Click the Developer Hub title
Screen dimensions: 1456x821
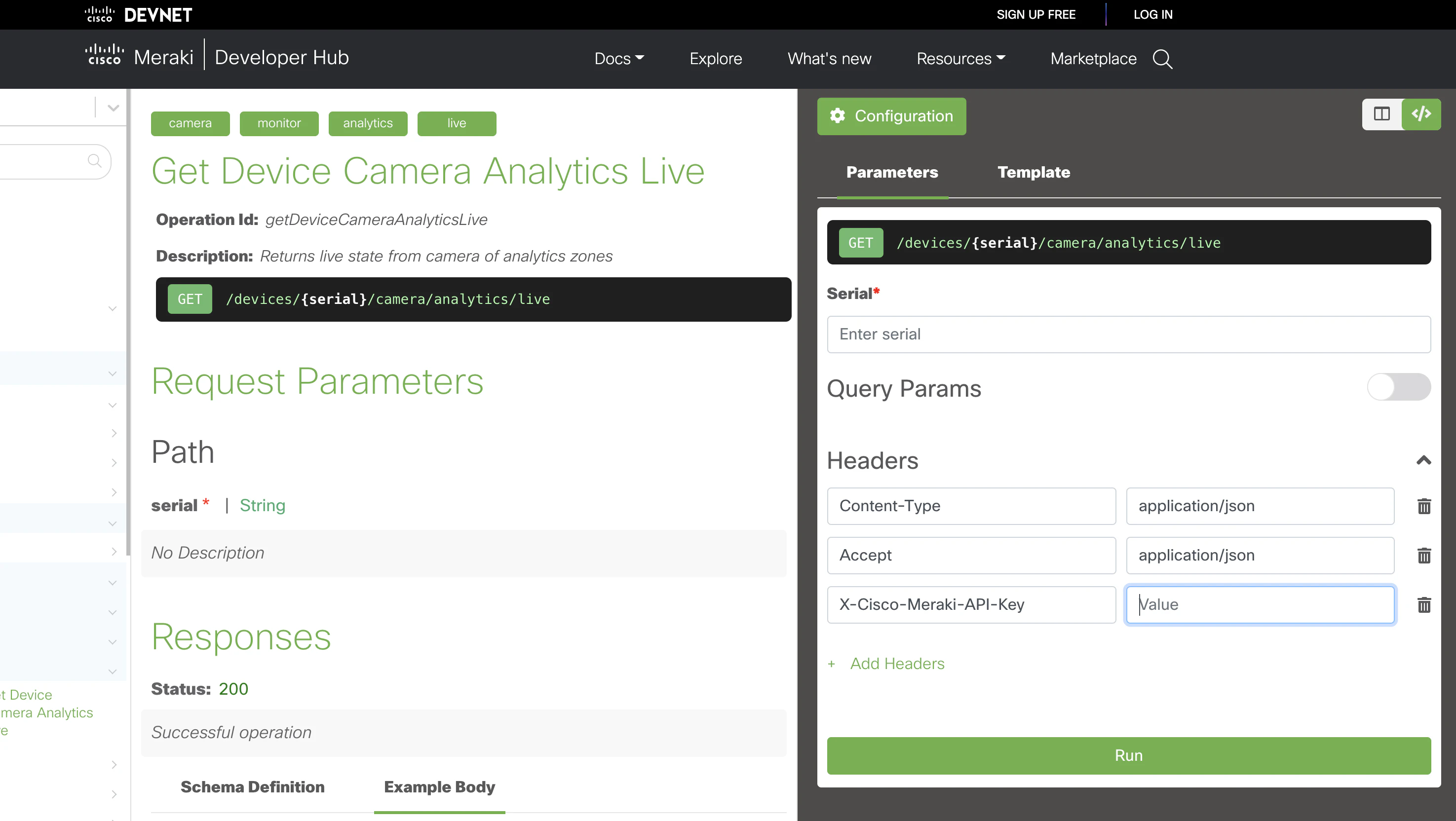point(281,57)
